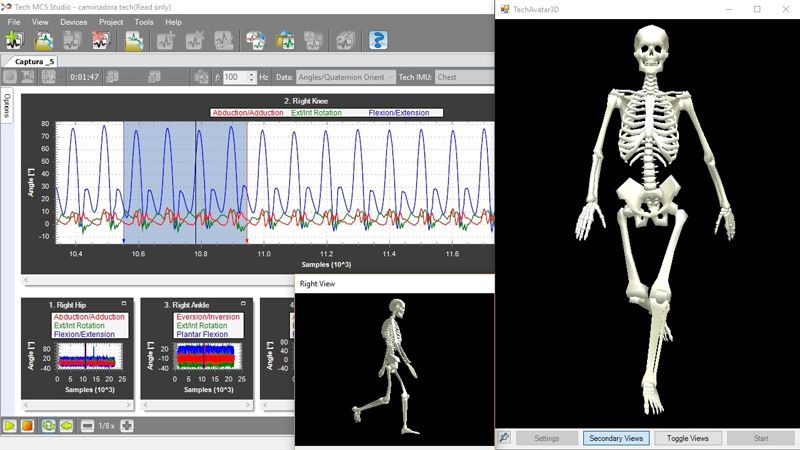This screenshot has width=800, height=450.
Task: Open the Data type dropdown
Action: 345,77
